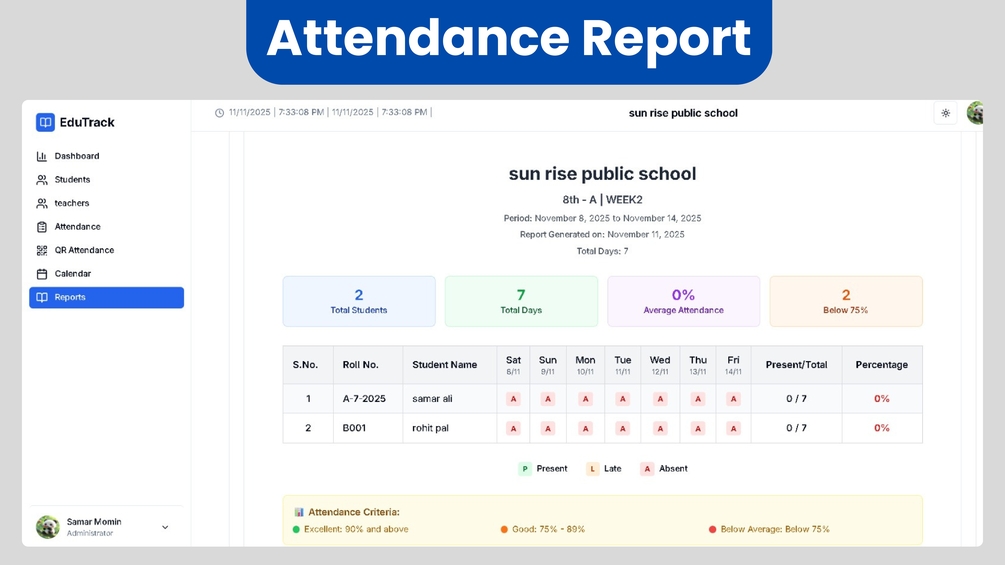This screenshot has height=565, width=1005.
Task: Click the Samar Momin sidebar avatar
Action: click(47, 527)
